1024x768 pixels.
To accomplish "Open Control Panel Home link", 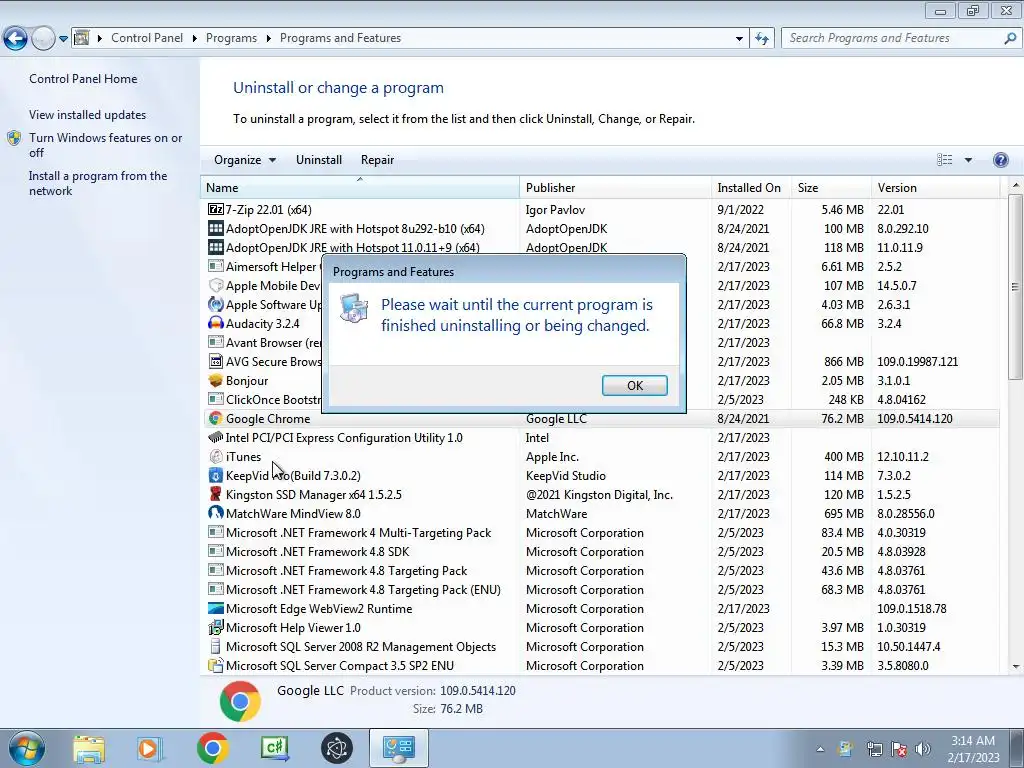I will [x=83, y=79].
